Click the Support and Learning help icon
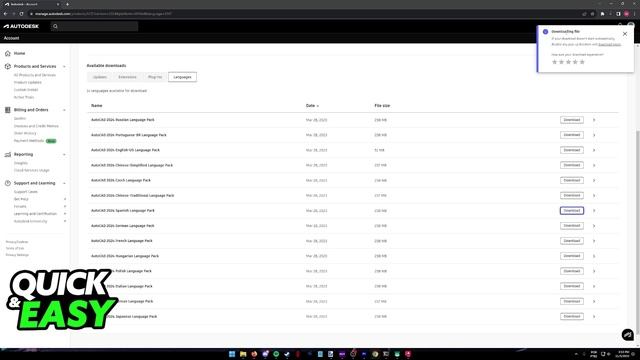The height and width of the screenshot is (360, 640). point(7,183)
